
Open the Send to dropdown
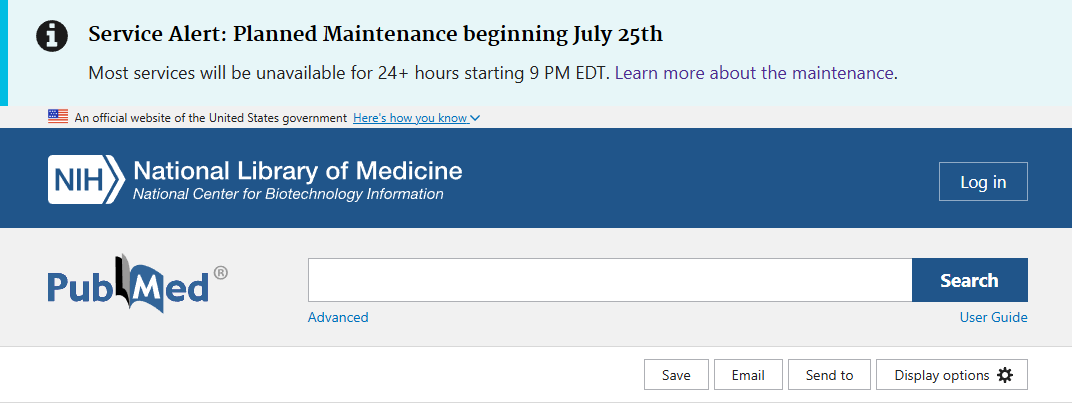pos(829,375)
